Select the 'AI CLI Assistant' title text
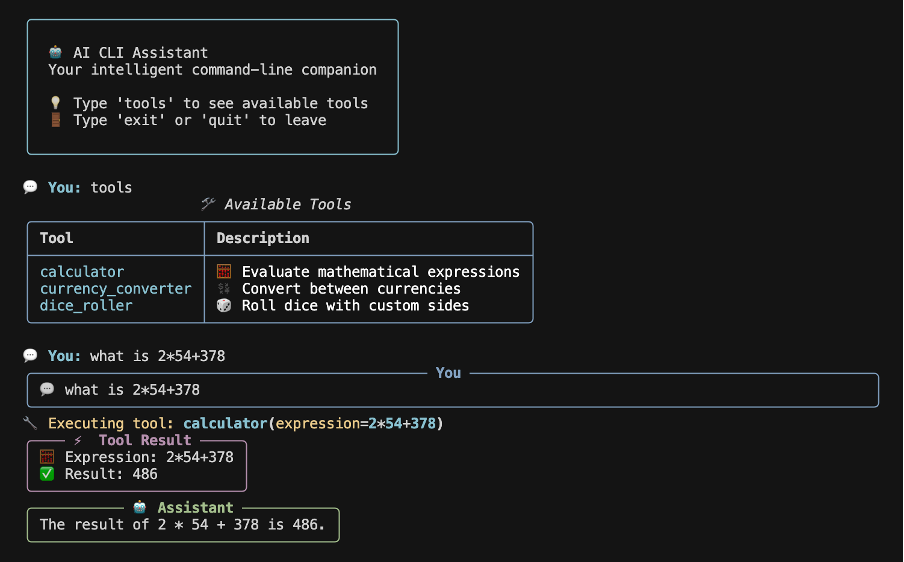The width and height of the screenshot is (904, 562). (x=140, y=52)
